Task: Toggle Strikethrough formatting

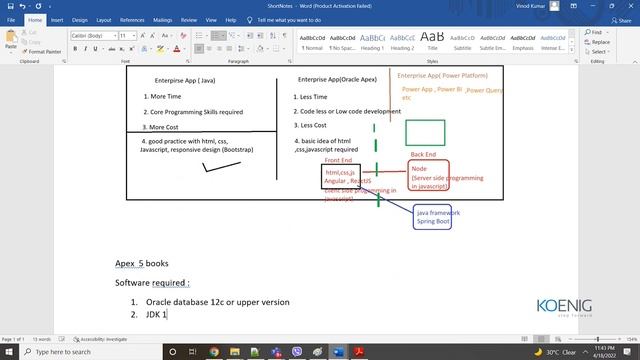Action: [111, 49]
